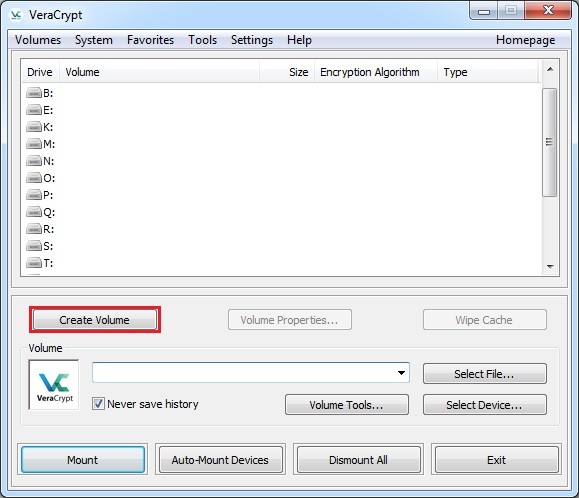
Task: Open the Favorites menu
Action: pyautogui.click(x=150, y=40)
